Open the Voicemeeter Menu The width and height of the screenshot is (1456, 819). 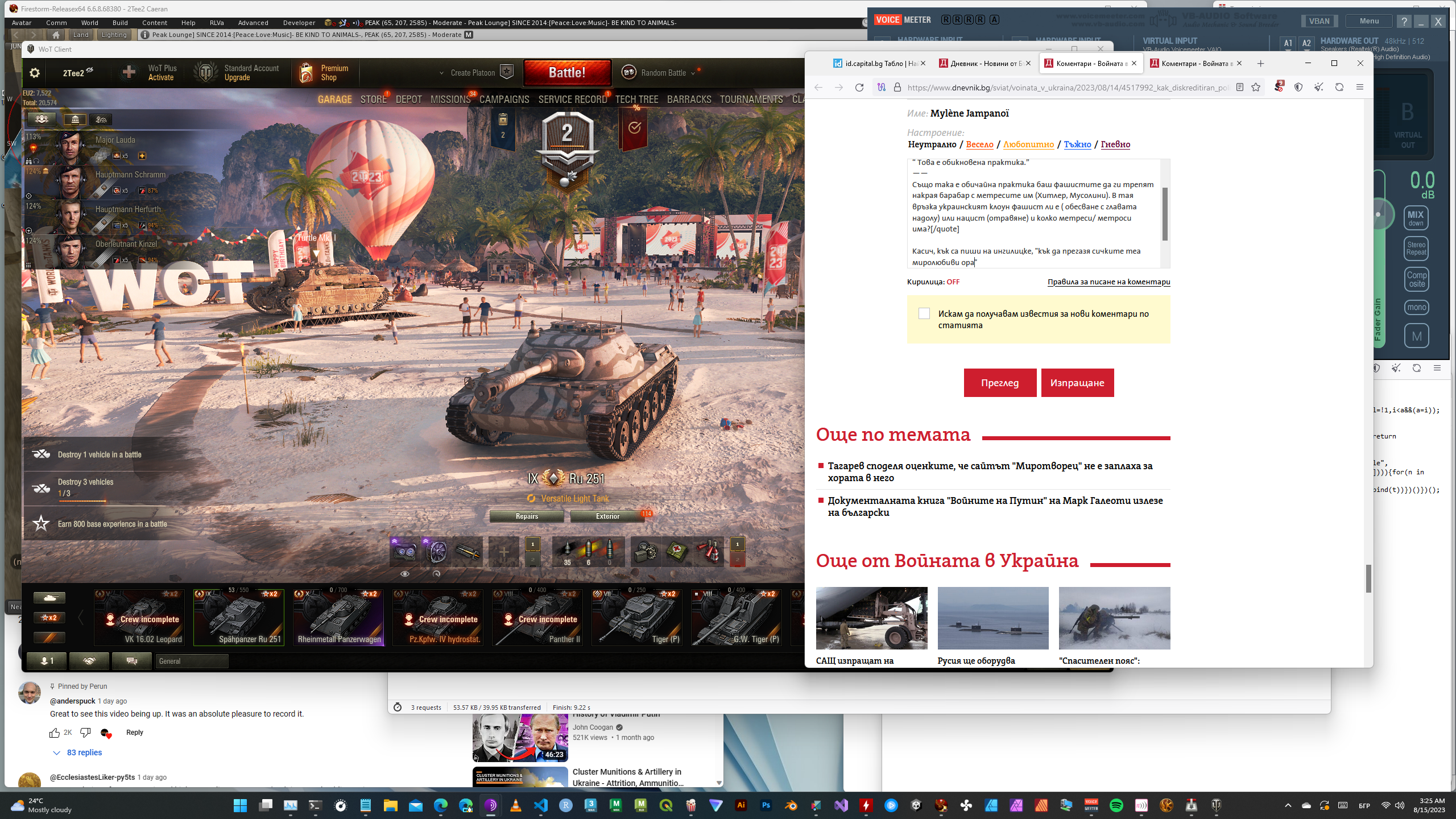1369,21
